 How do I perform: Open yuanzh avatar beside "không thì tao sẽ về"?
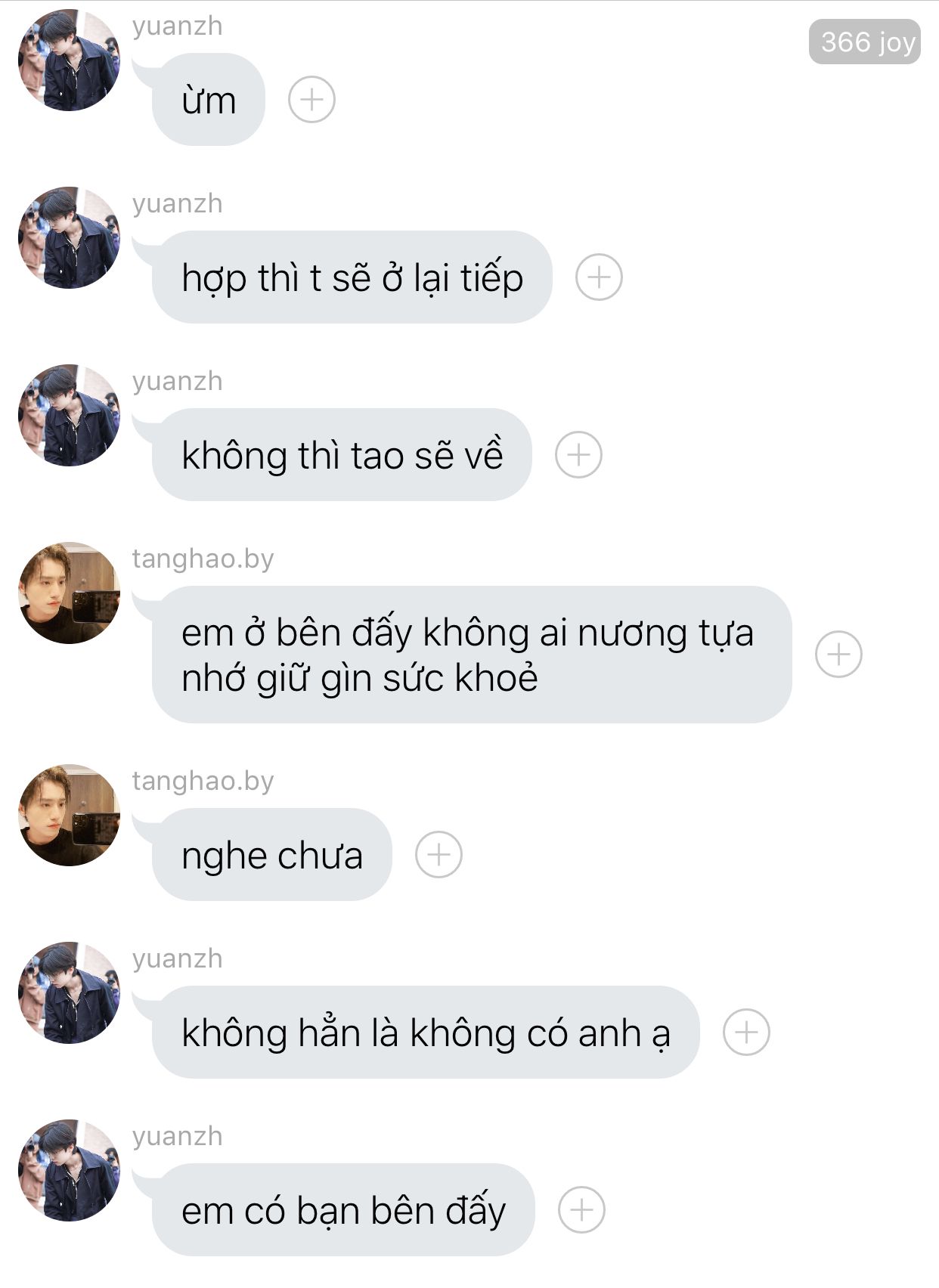coord(69,415)
